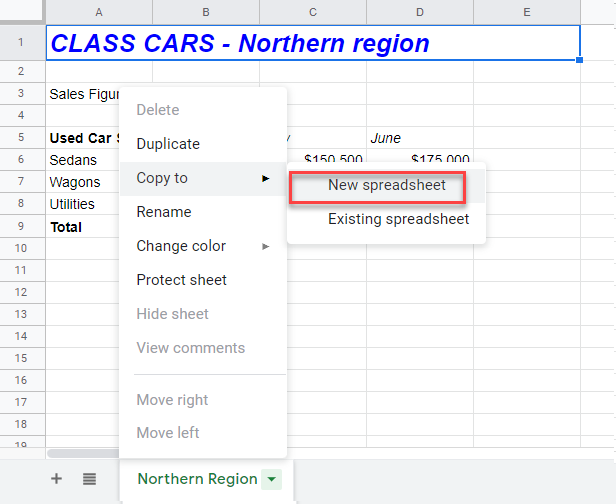
Task: Click the June cell in column D
Action: tap(419, 138)
